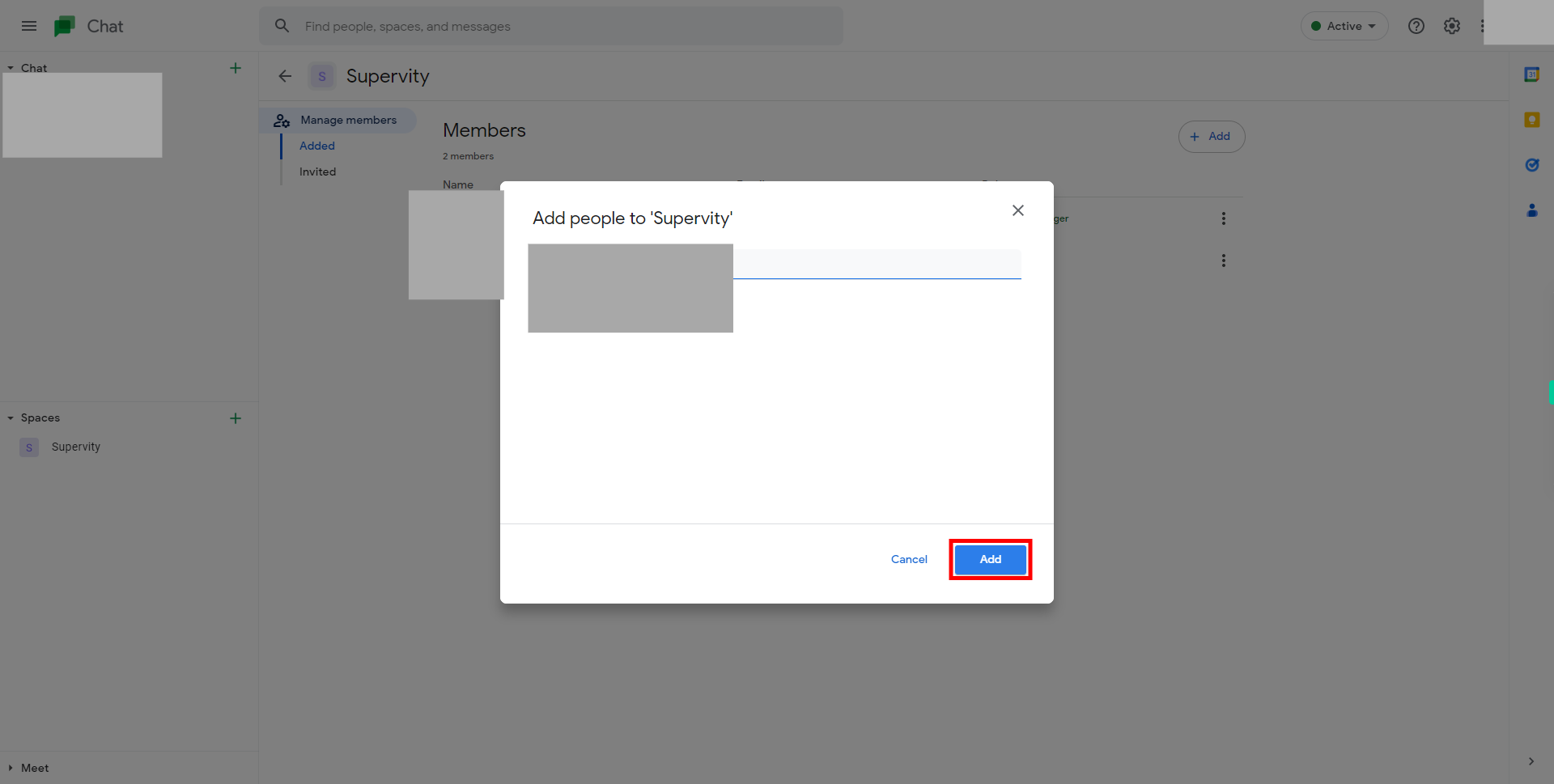This screenshot has height=784, width=1554.
Task: Create a new space with the plus icon
Action: [236, 418]
